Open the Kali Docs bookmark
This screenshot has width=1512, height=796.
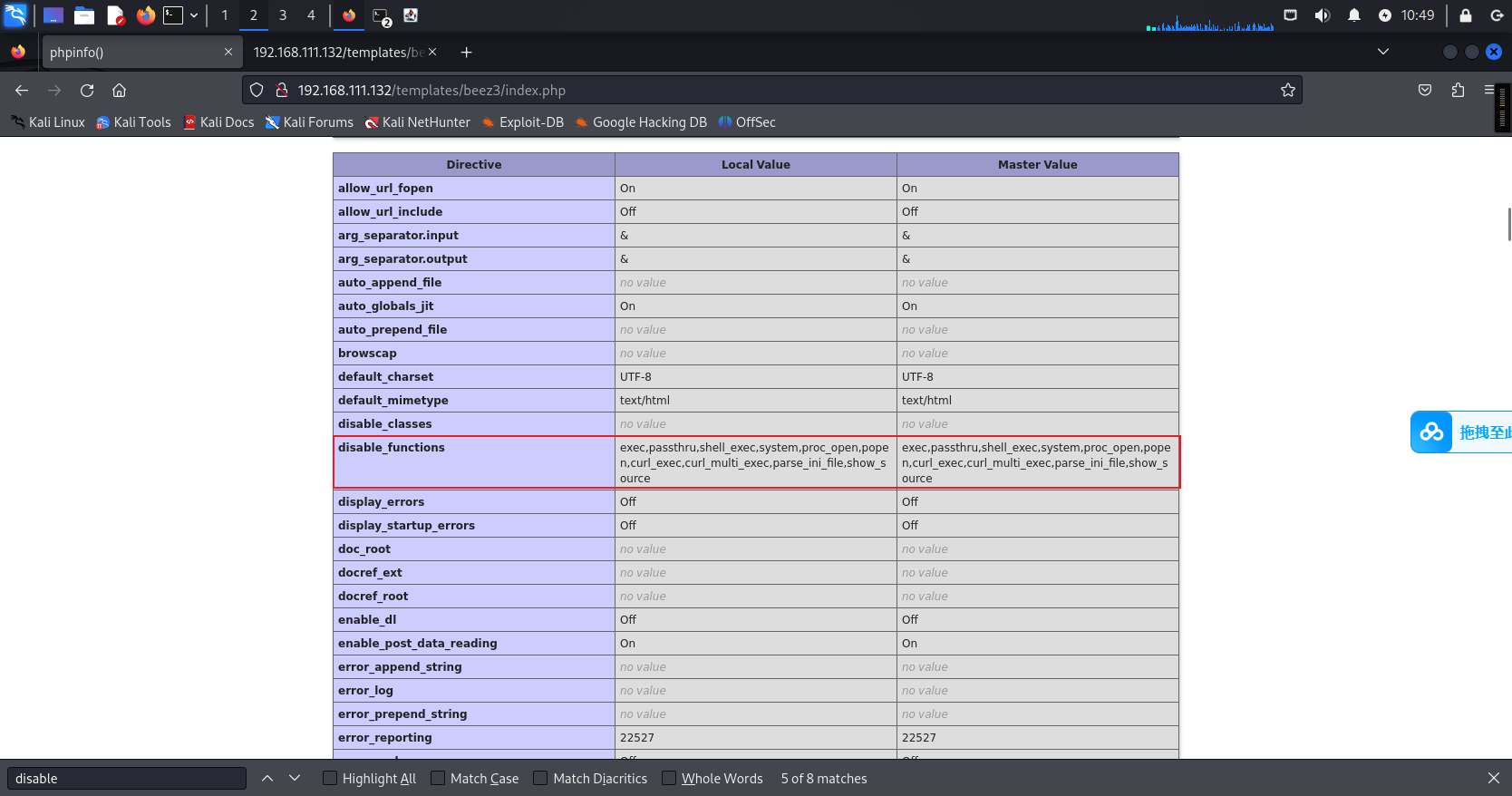(x=218, y=122)
